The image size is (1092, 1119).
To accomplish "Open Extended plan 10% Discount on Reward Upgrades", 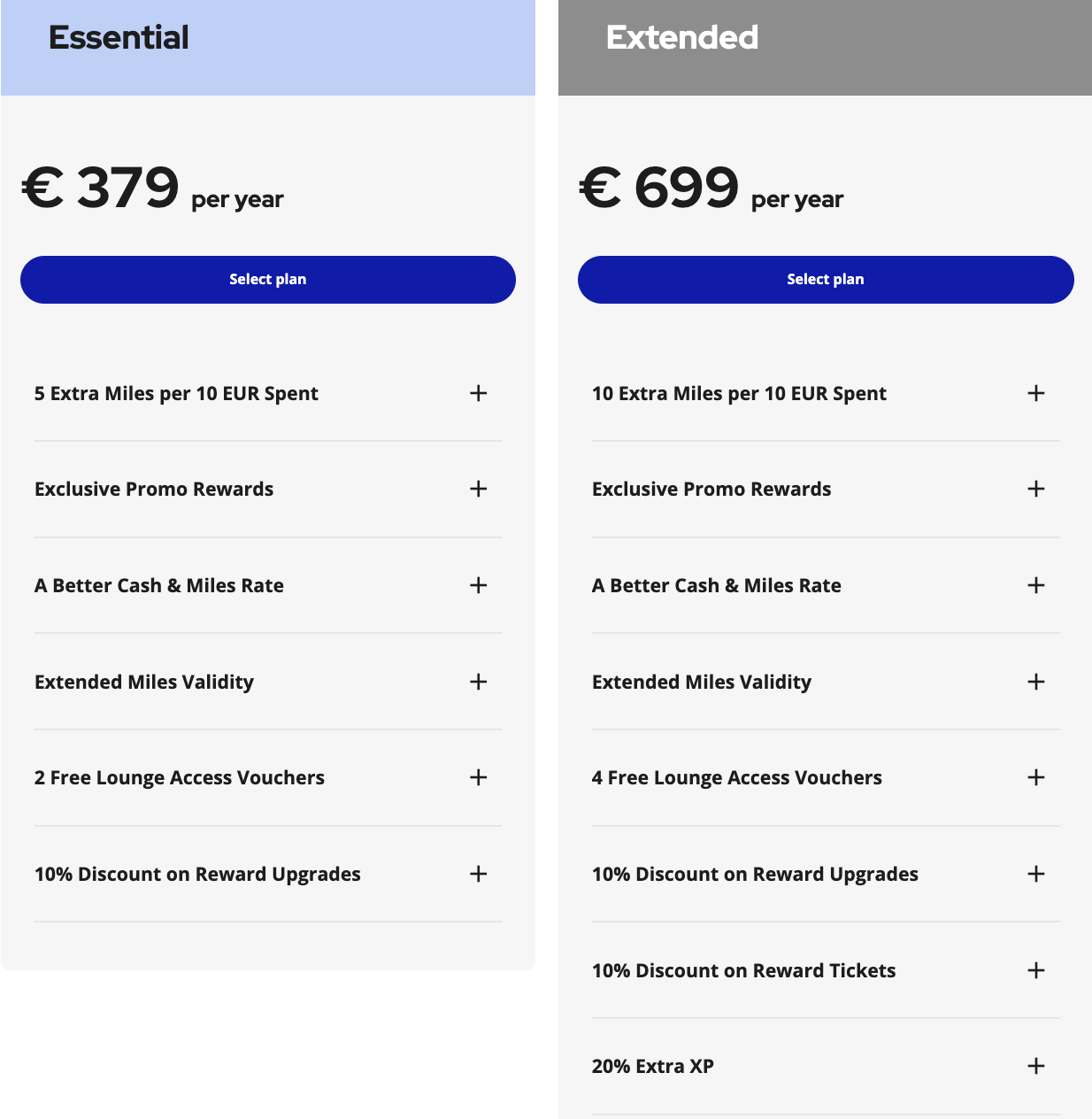I will pyautogui.click(x=1036, y=874).
